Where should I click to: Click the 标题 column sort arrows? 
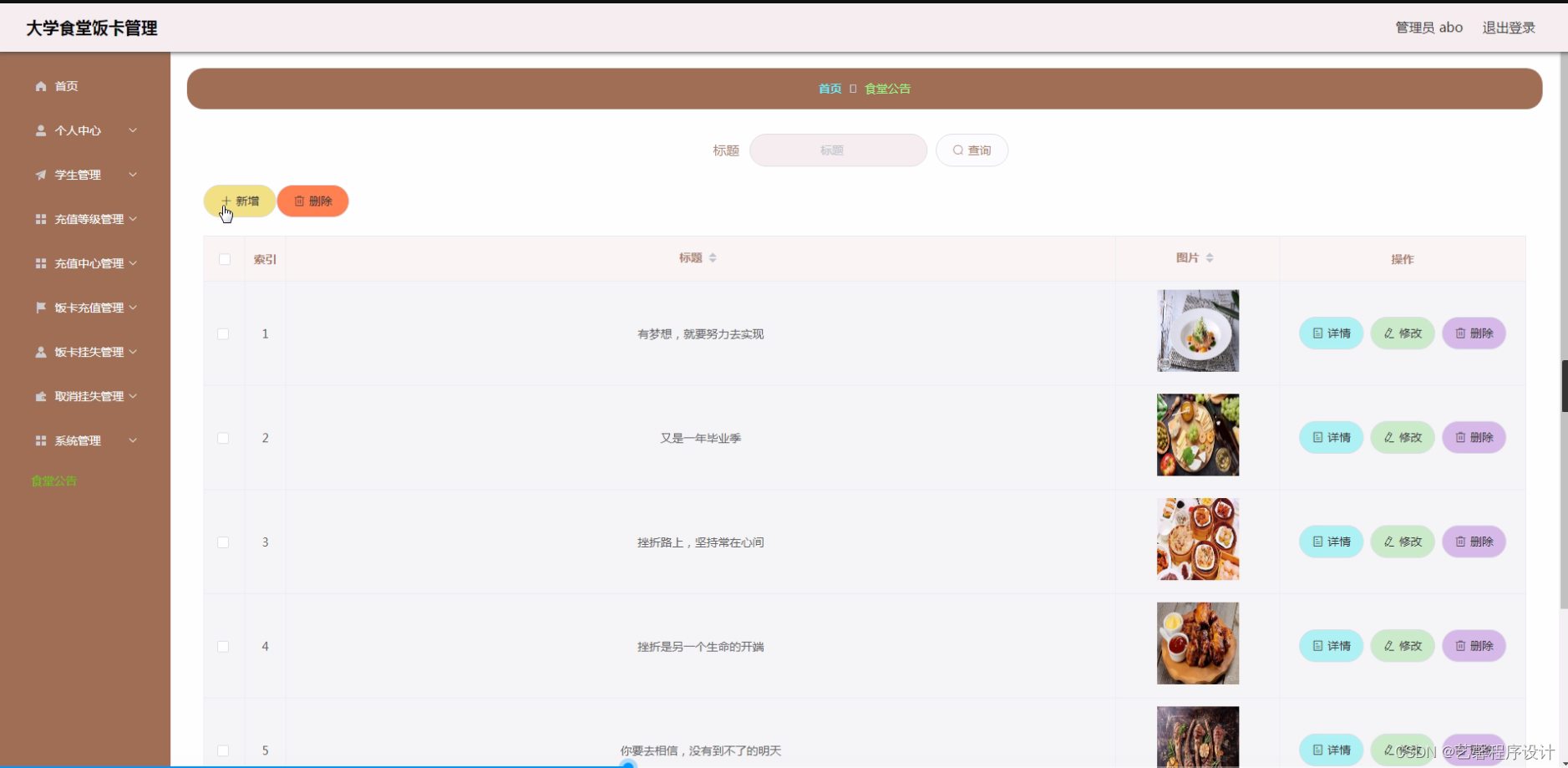[x=714, y=257]
